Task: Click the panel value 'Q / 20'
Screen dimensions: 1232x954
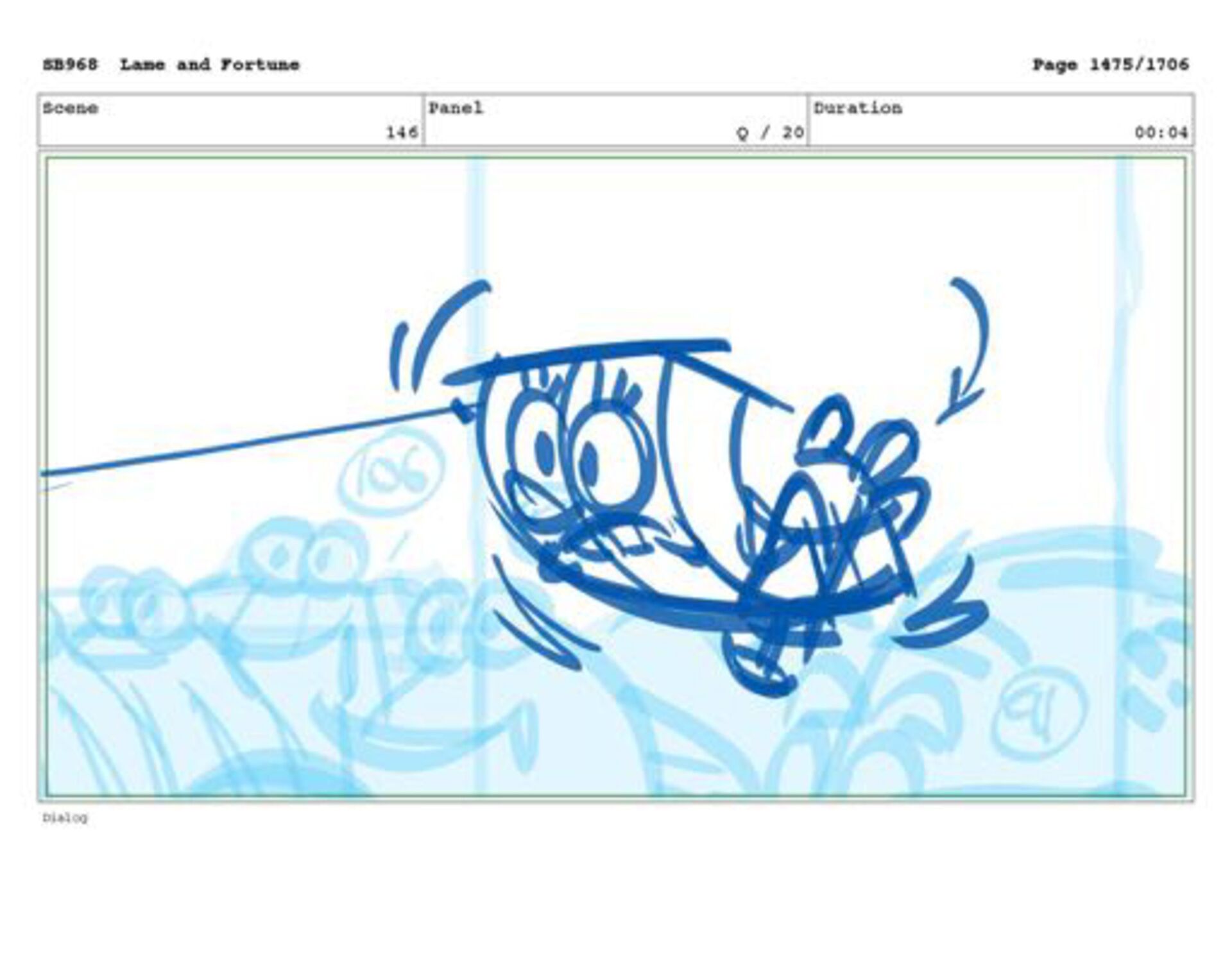Action: 770,133
